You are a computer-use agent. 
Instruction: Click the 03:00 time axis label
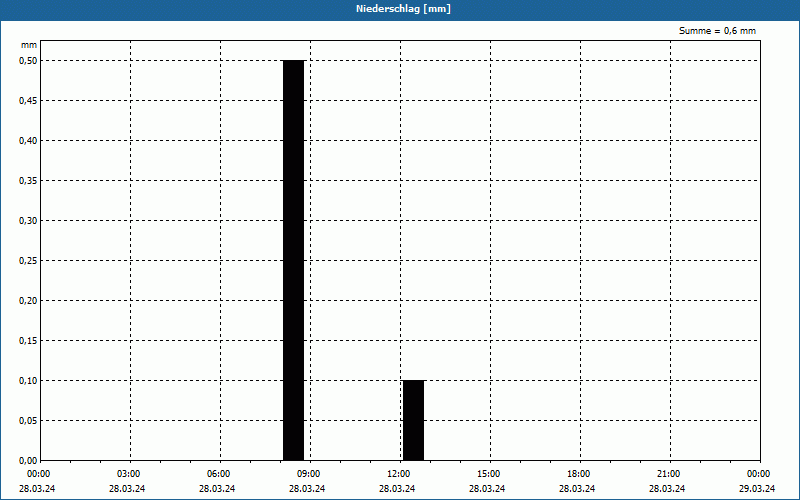tap(129, 474)
